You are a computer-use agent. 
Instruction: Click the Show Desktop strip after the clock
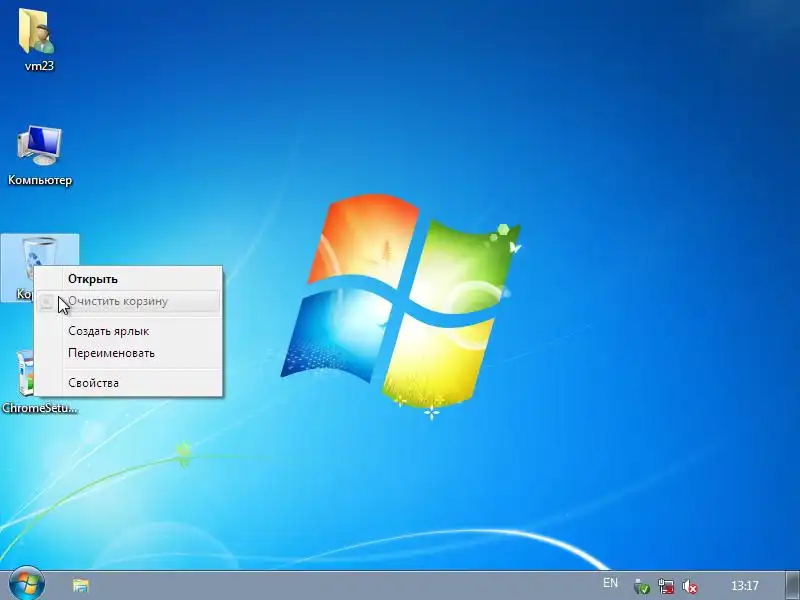click(791, 585)
